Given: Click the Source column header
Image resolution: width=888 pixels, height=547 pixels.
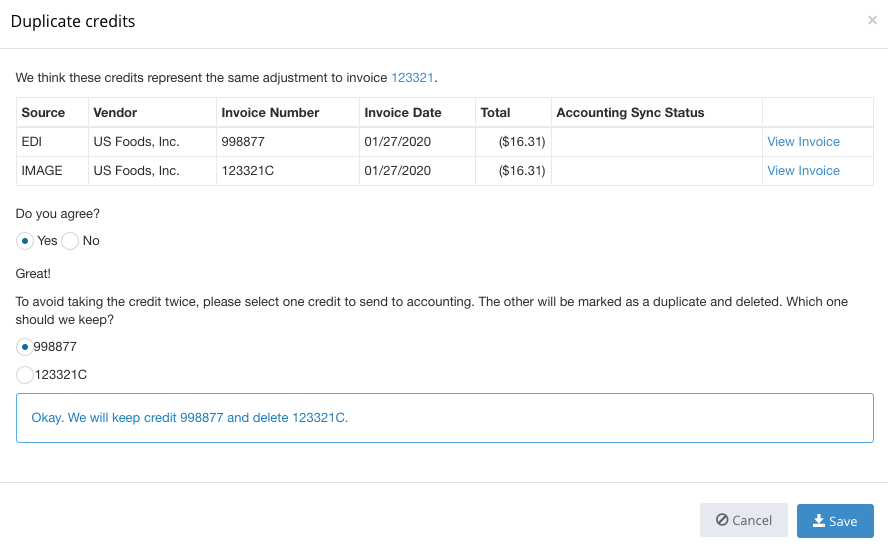Looking at the screenshot, I should (x=43, y=113).
